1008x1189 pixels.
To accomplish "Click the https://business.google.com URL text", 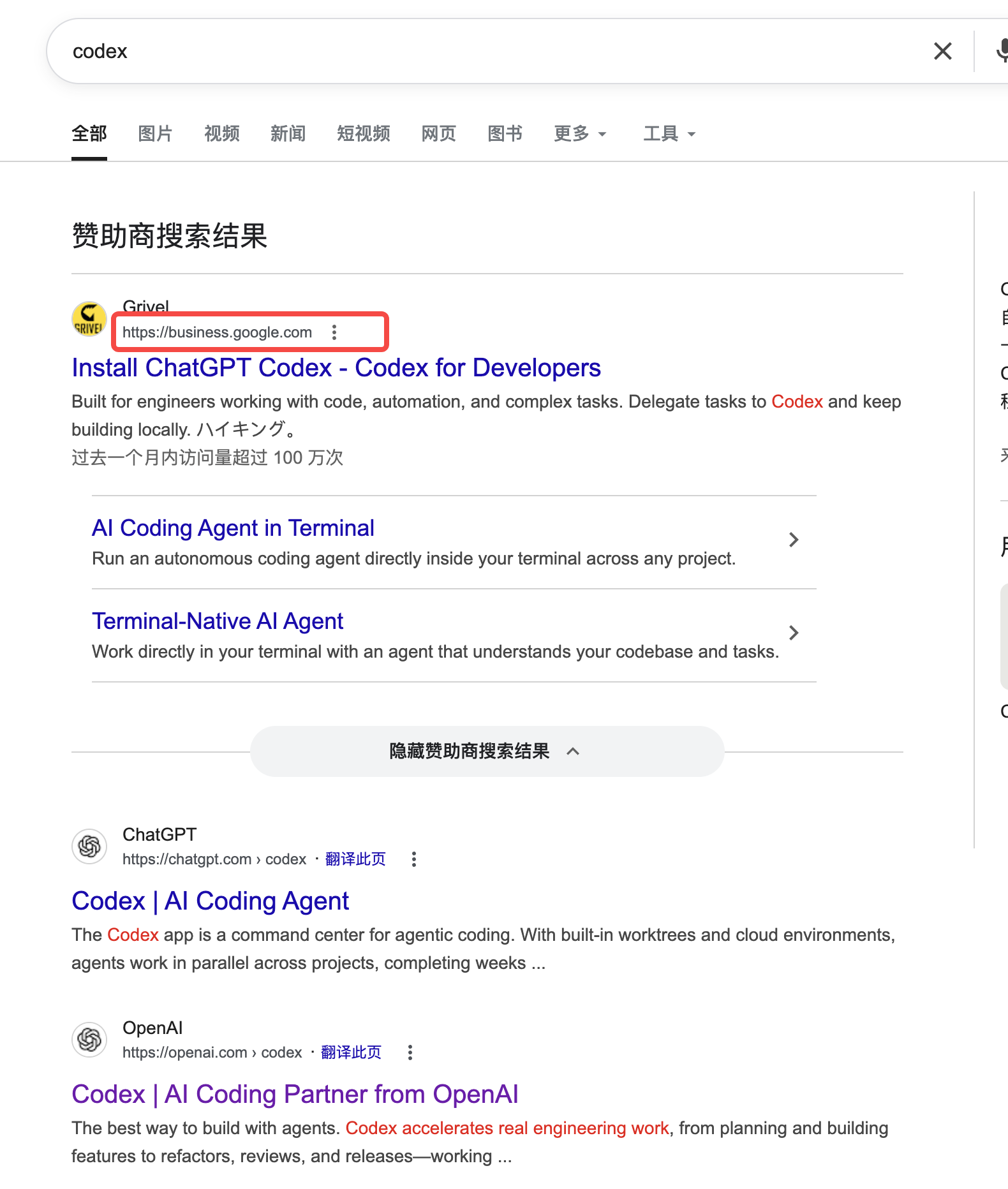I will click(x=218, y=332).
